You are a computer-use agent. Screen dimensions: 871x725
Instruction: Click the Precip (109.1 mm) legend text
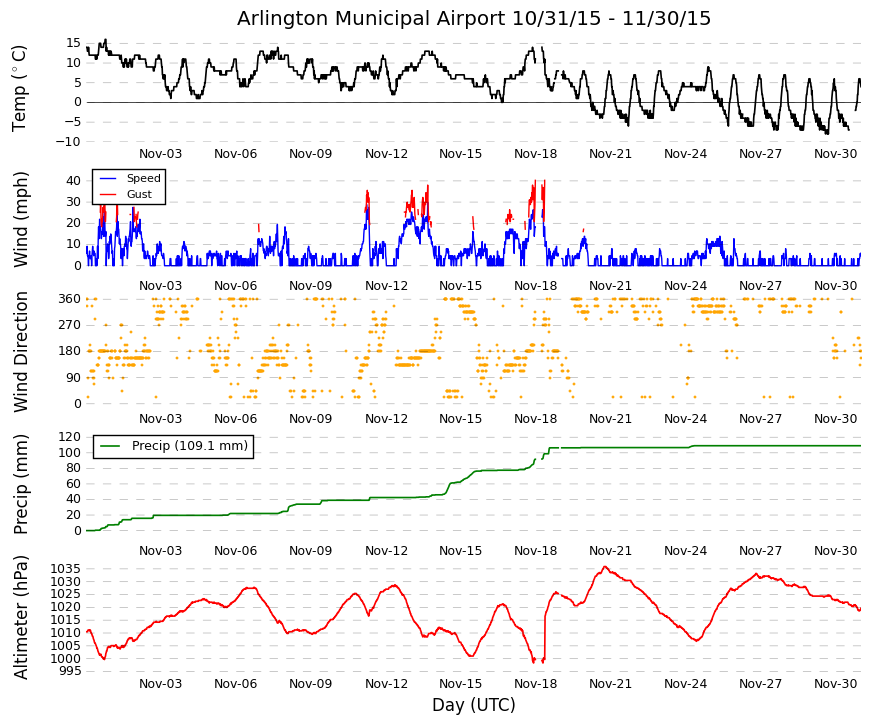click(x=190, y=446)
